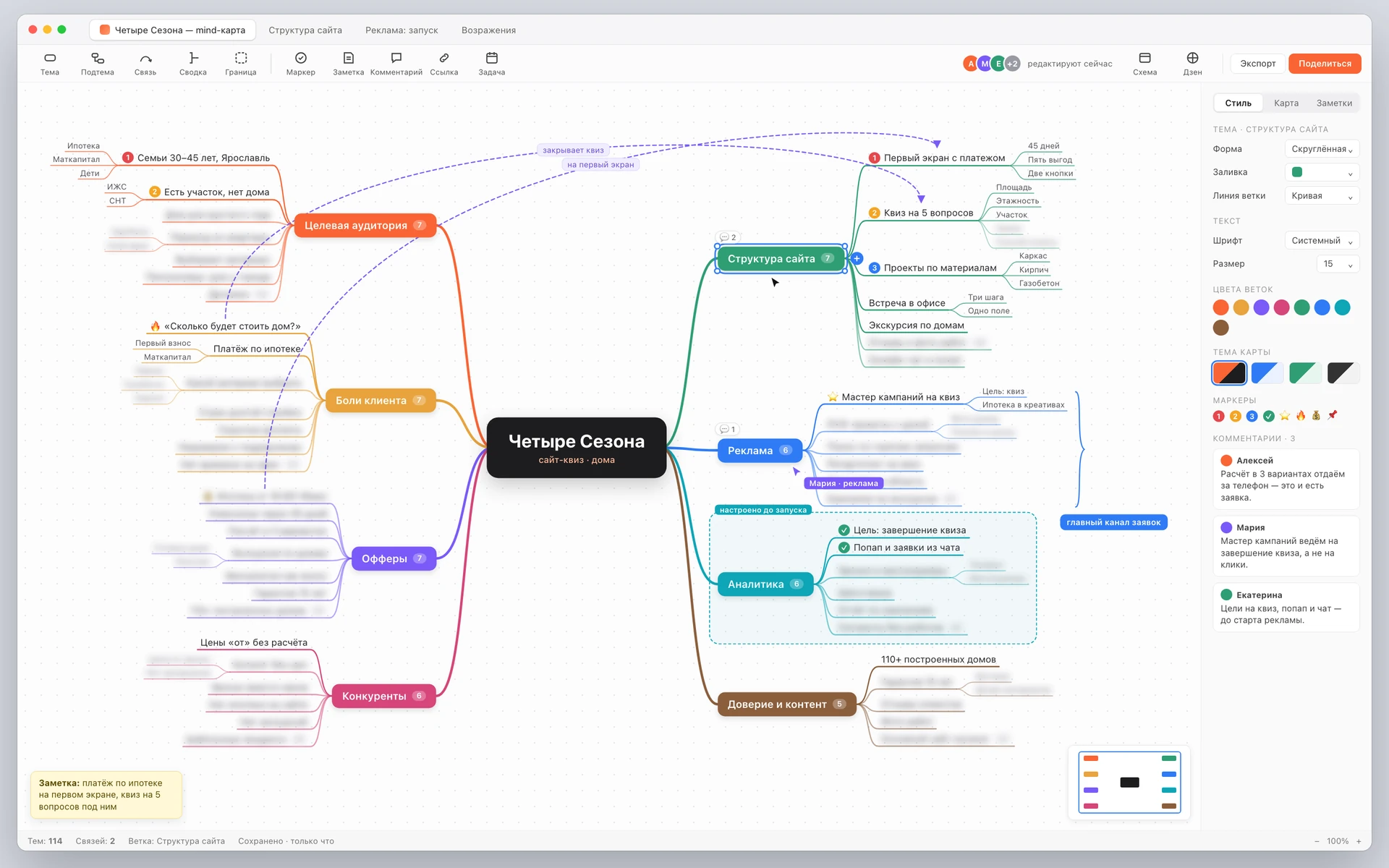Viewport: 1389px width, 868px height.
Task: Select the blue map theme thumbnail
Action: click(x=1267, y=373)
